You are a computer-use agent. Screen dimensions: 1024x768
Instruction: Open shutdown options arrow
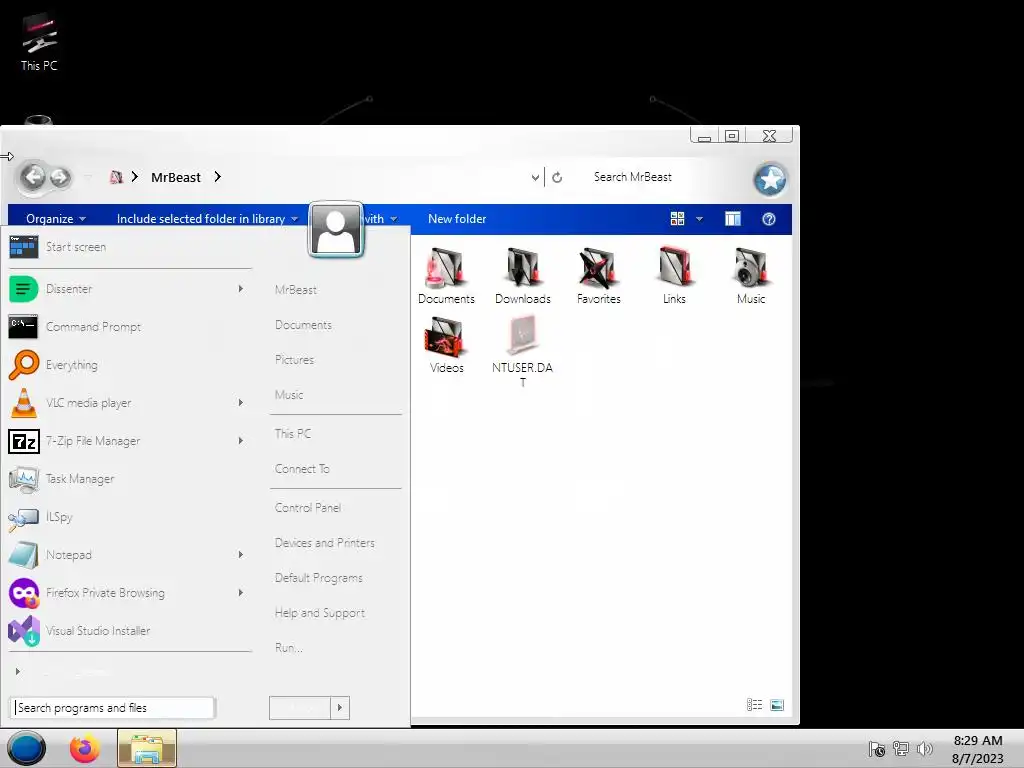point(340,708)
